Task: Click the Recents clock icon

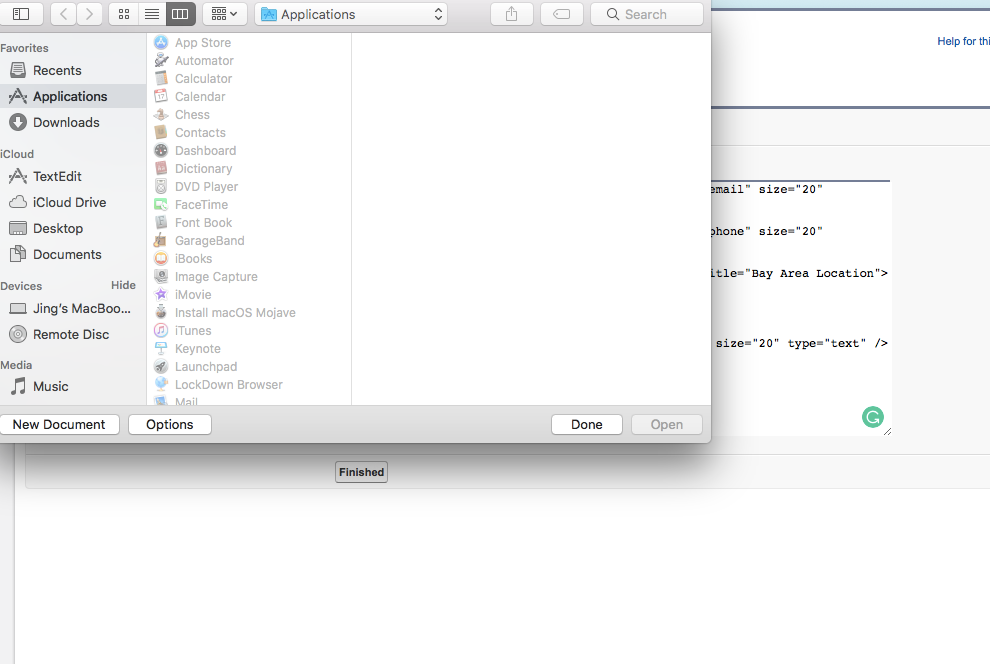Action: coord(18,70)
